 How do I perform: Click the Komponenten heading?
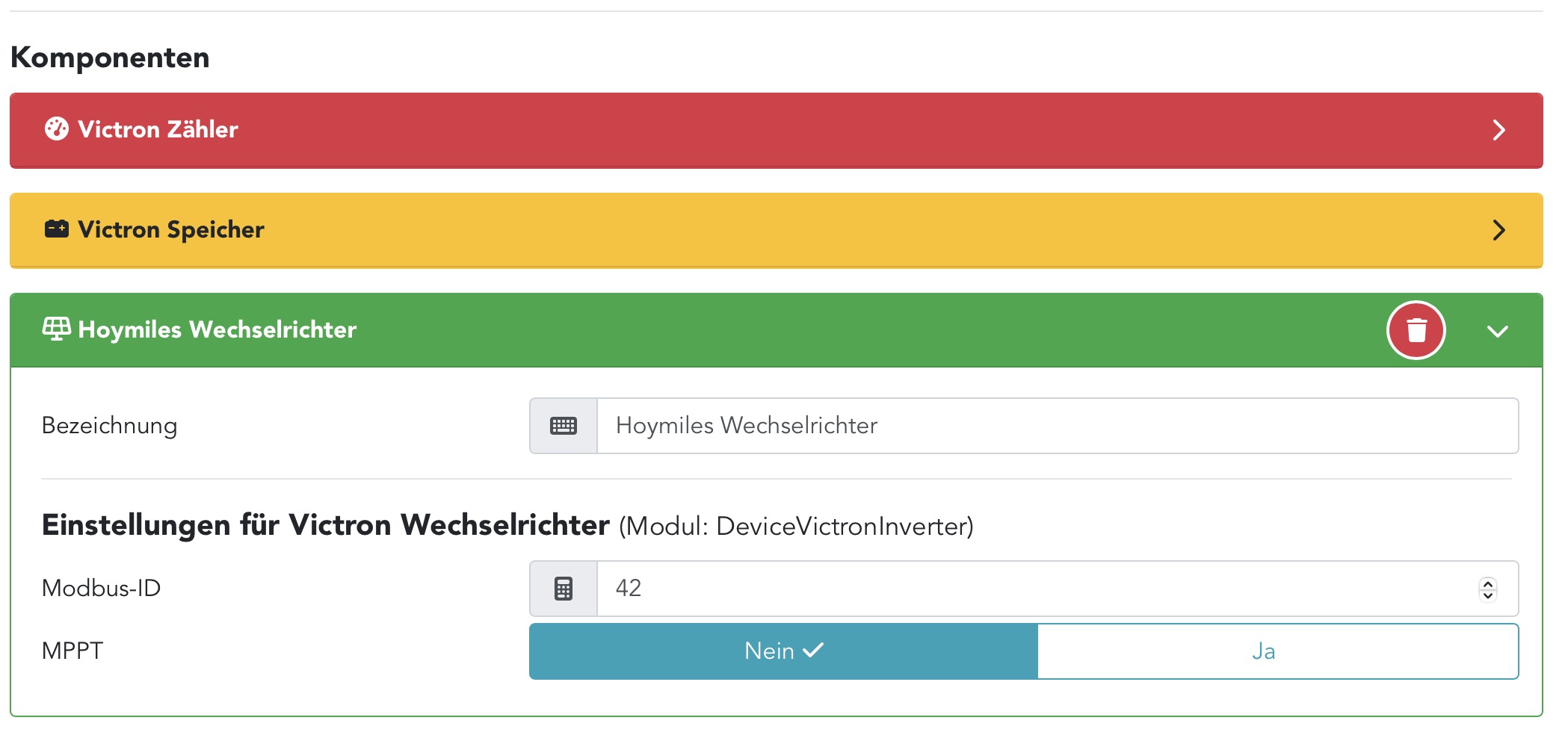pyautogui.click(x=110, y=58)
